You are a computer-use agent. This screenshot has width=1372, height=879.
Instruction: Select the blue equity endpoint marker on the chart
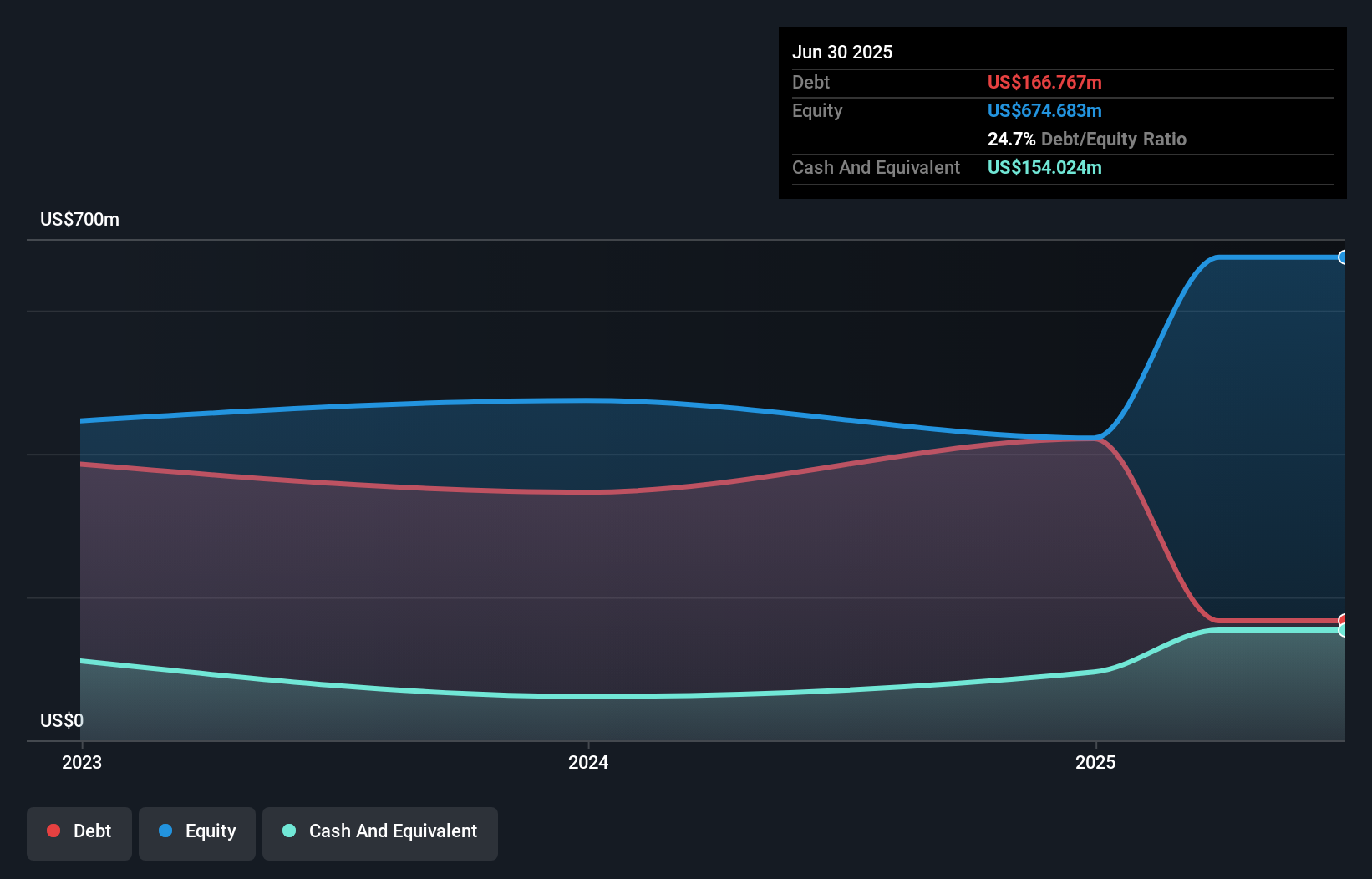[x=1344, y=258]
